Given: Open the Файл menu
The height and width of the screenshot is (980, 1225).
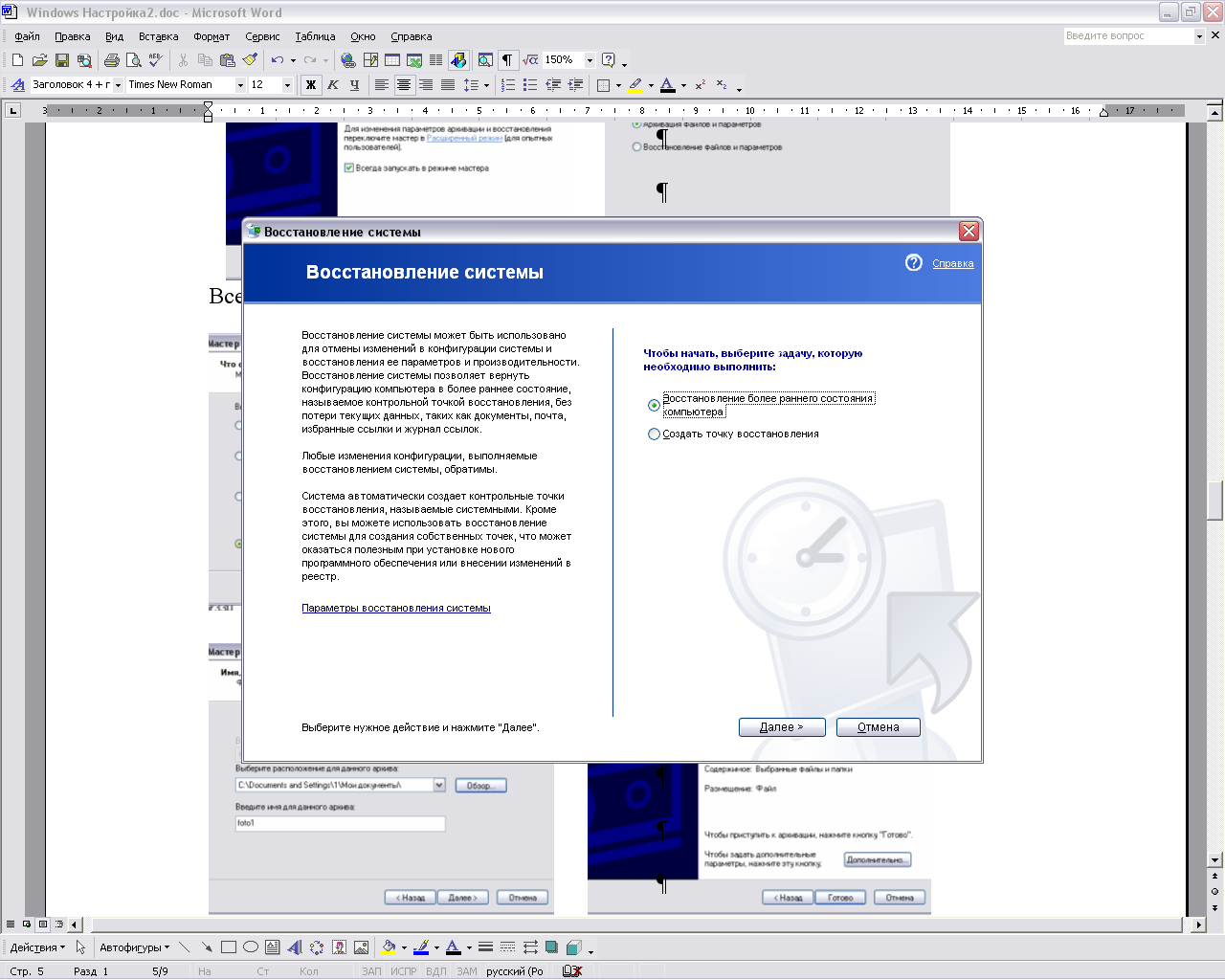Looking at the screenshot, I should tap(28, 36).
